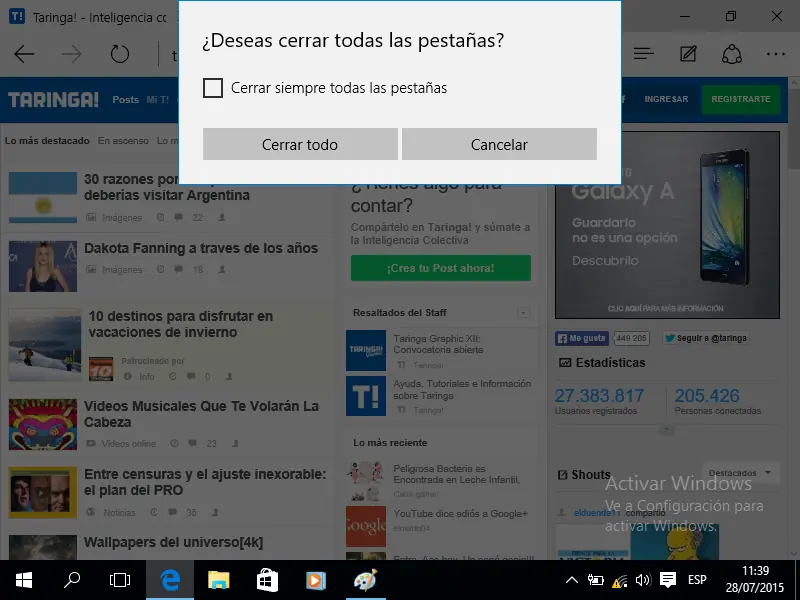Click the 'Cancelar' button
The height and width of the screenshot is (600, 800).
coord(499,144)
